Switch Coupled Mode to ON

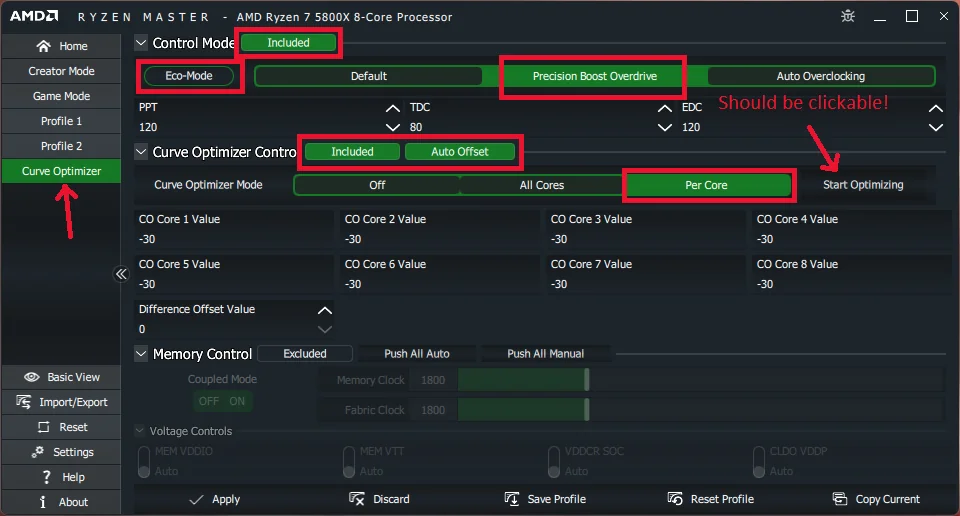[237, 402]
